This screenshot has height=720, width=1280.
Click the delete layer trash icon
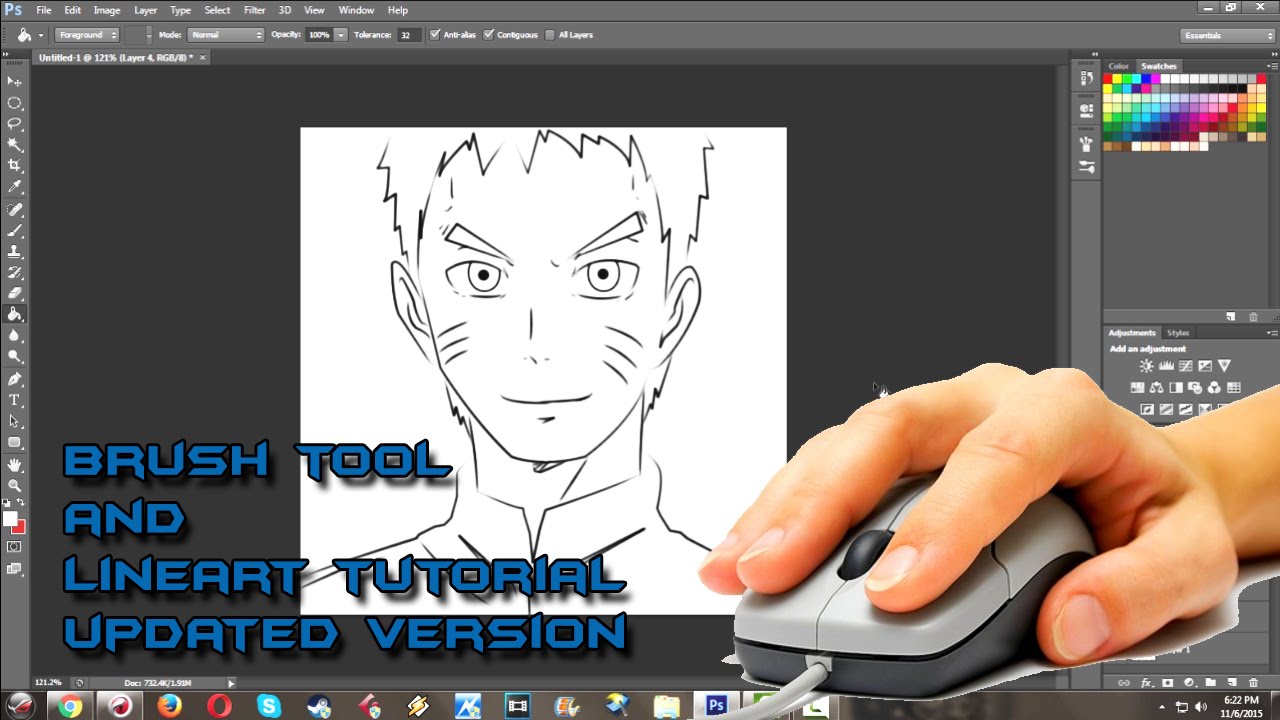tap(1253, 683)
